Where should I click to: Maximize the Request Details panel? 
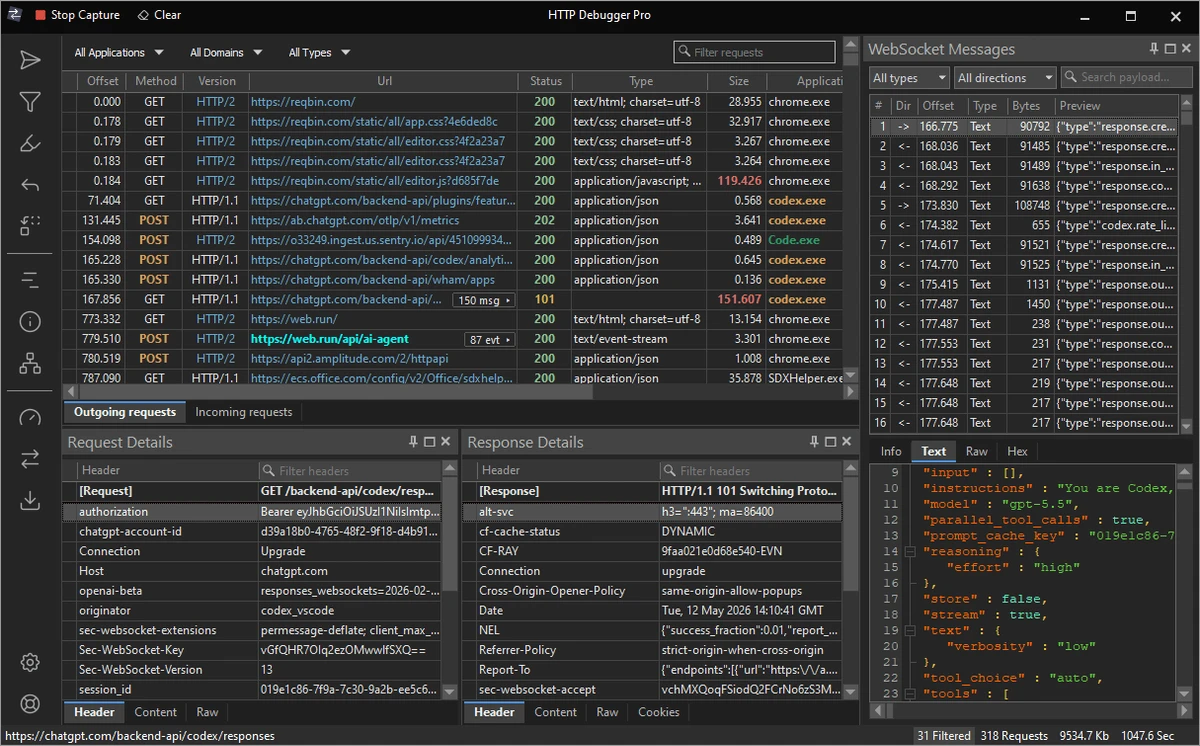coord(429,442)
